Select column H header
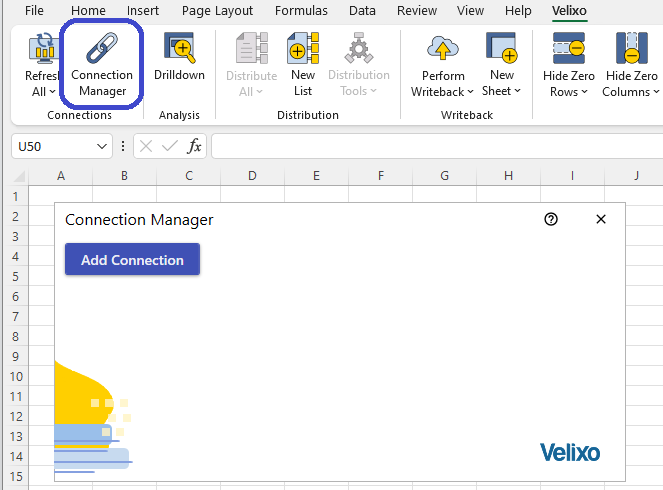The height and width of the screenshot is (490, 663). (x=508, y=175)
